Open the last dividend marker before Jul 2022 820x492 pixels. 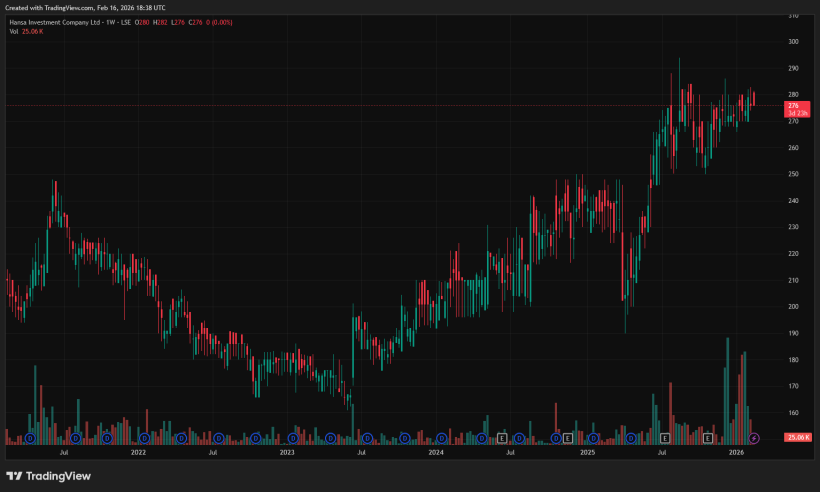pos(181,438)
